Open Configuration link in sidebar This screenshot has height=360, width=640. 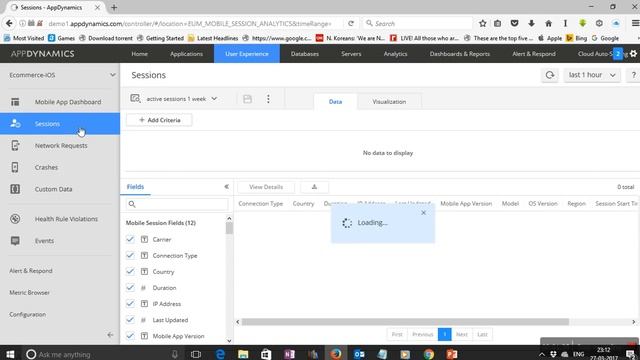point(27,314)
